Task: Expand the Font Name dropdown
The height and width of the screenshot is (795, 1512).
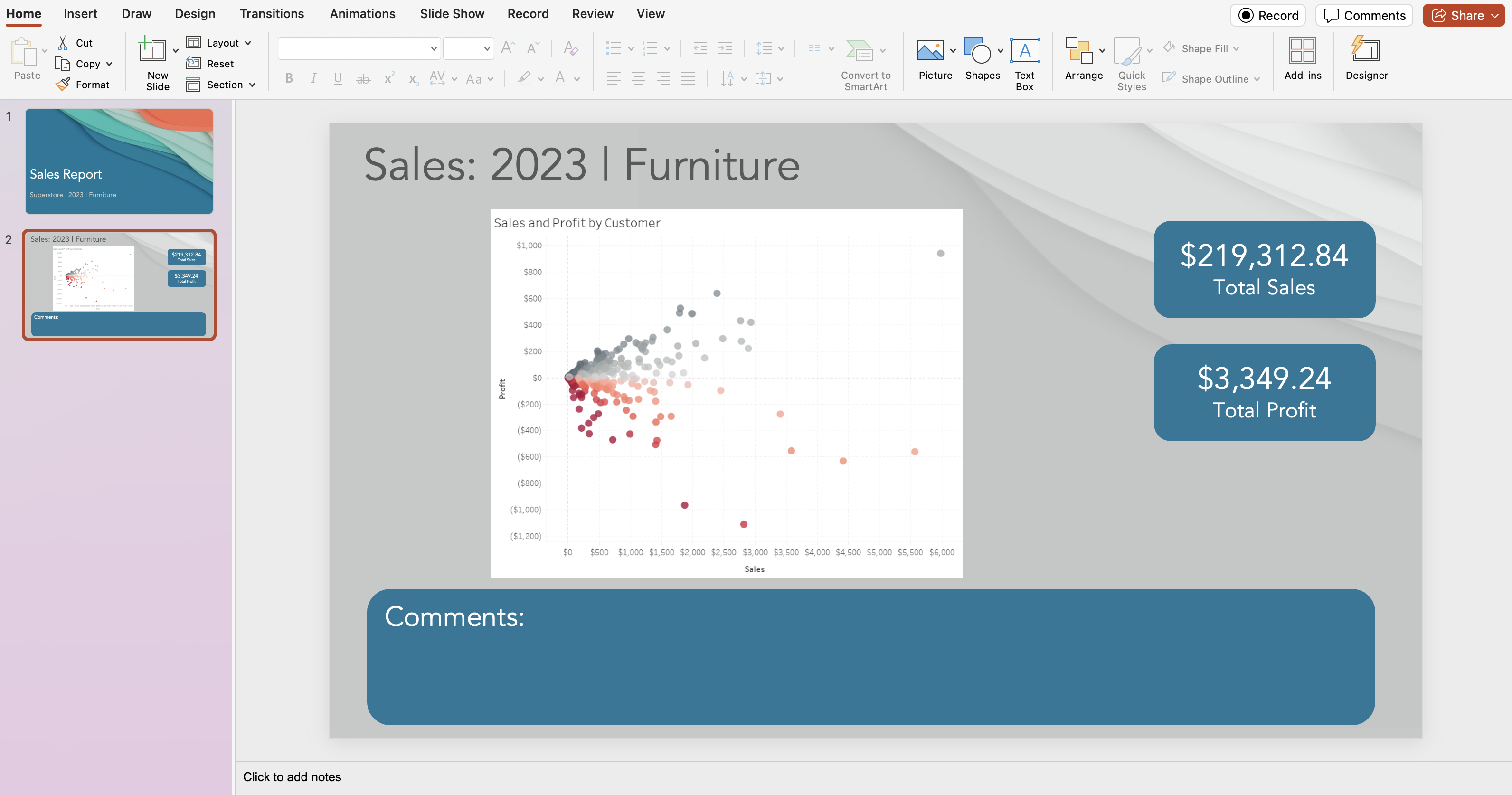Action: [x=433, y=49]
